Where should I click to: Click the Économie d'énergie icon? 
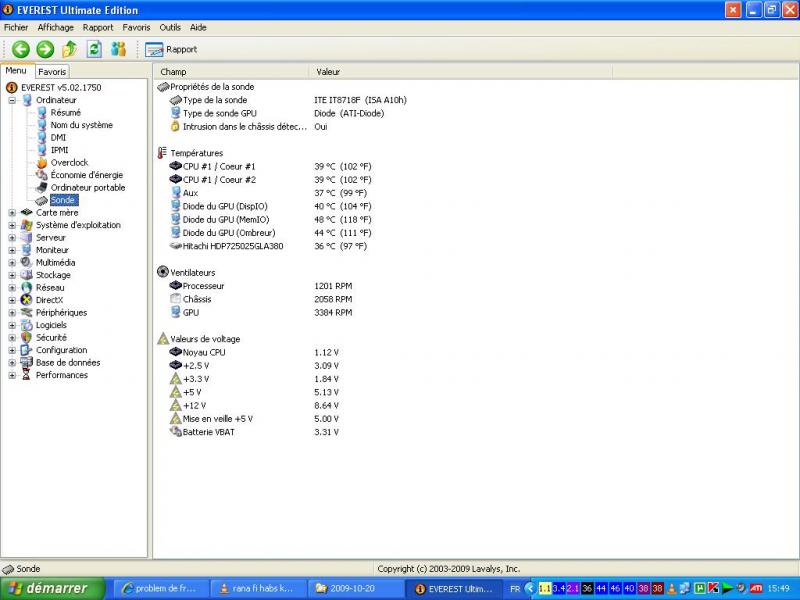[42, 175]
